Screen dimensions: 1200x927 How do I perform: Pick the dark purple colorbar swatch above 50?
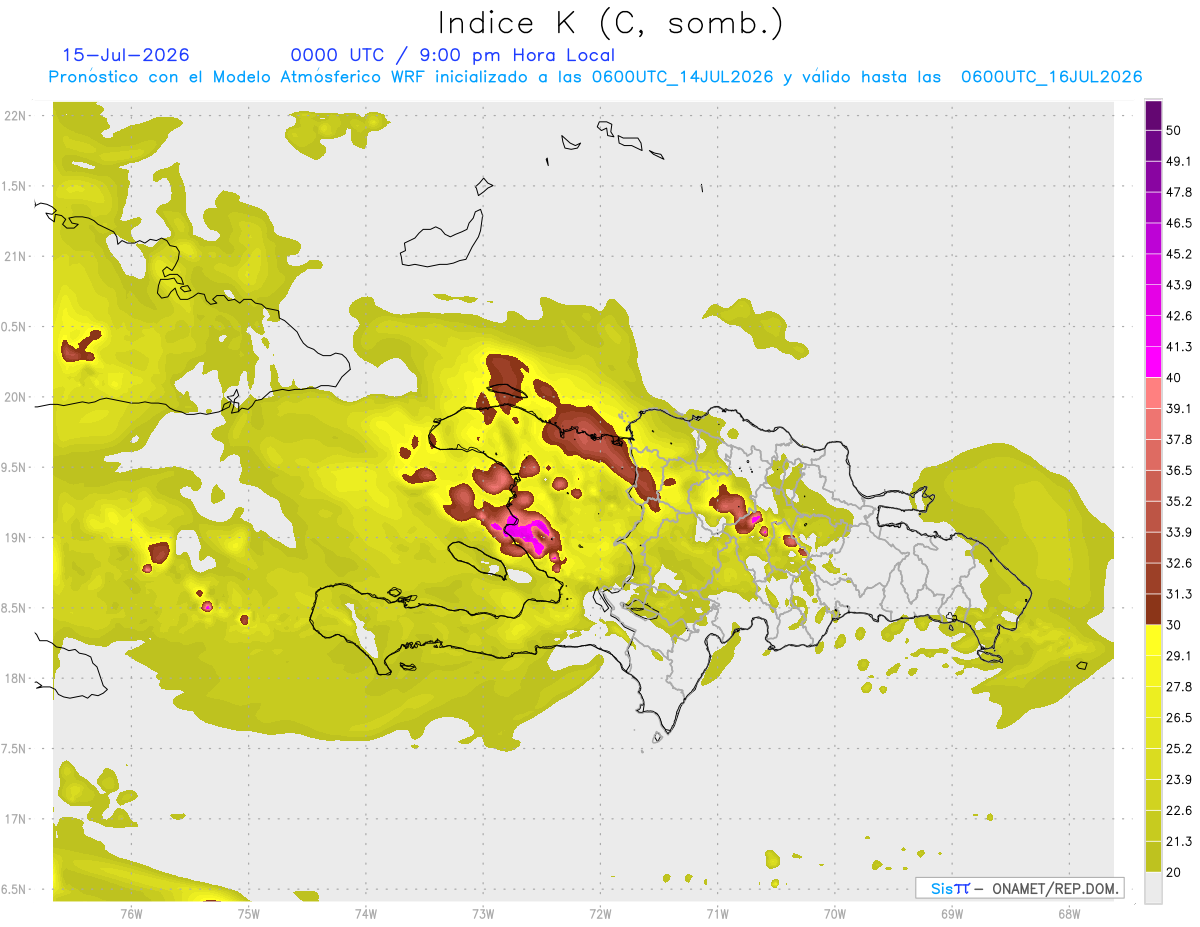pyautogui.click(x=1154, y=116)
